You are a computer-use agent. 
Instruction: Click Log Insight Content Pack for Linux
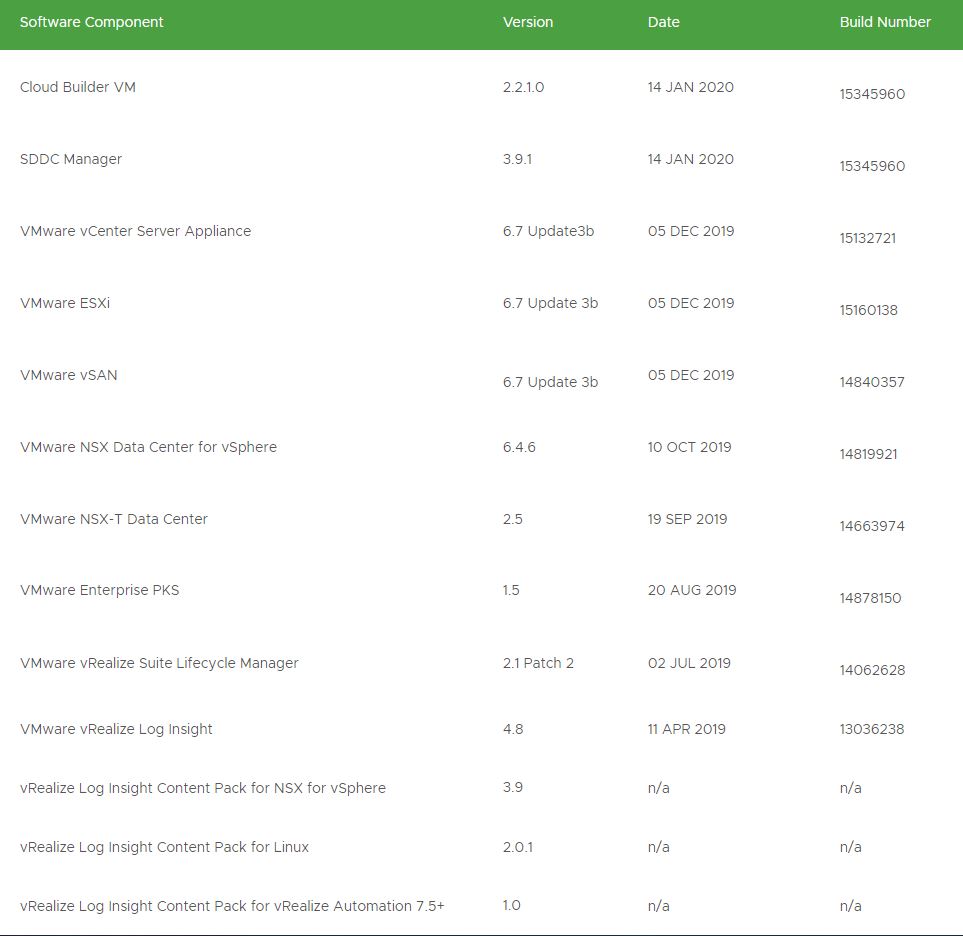[164, 847]
